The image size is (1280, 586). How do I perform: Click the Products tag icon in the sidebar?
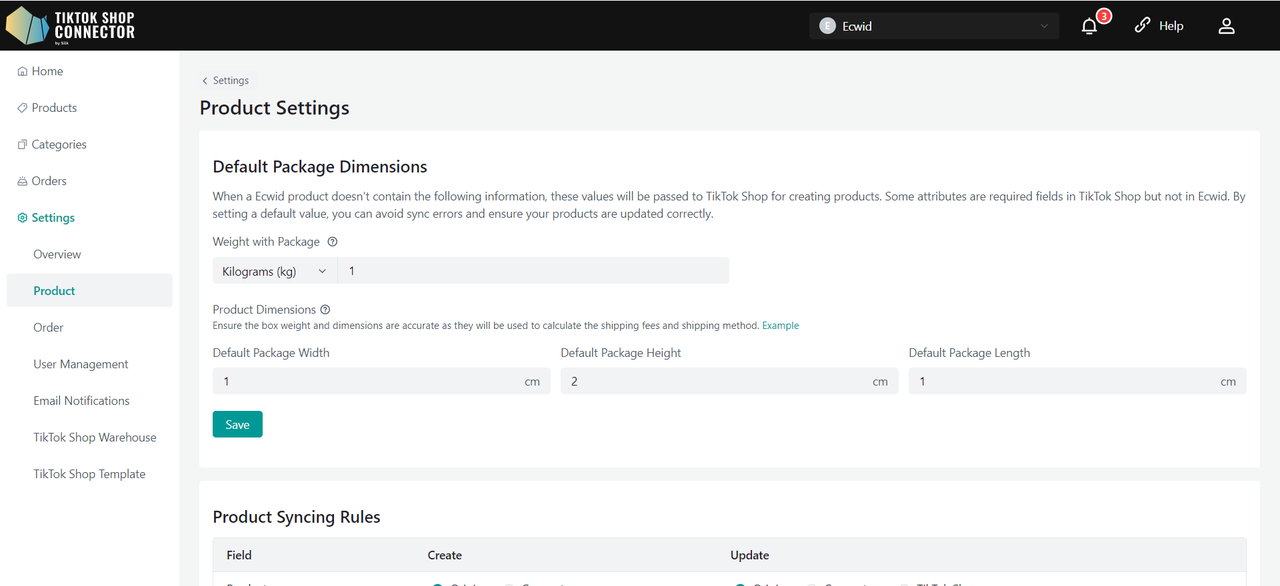point(22,108)
